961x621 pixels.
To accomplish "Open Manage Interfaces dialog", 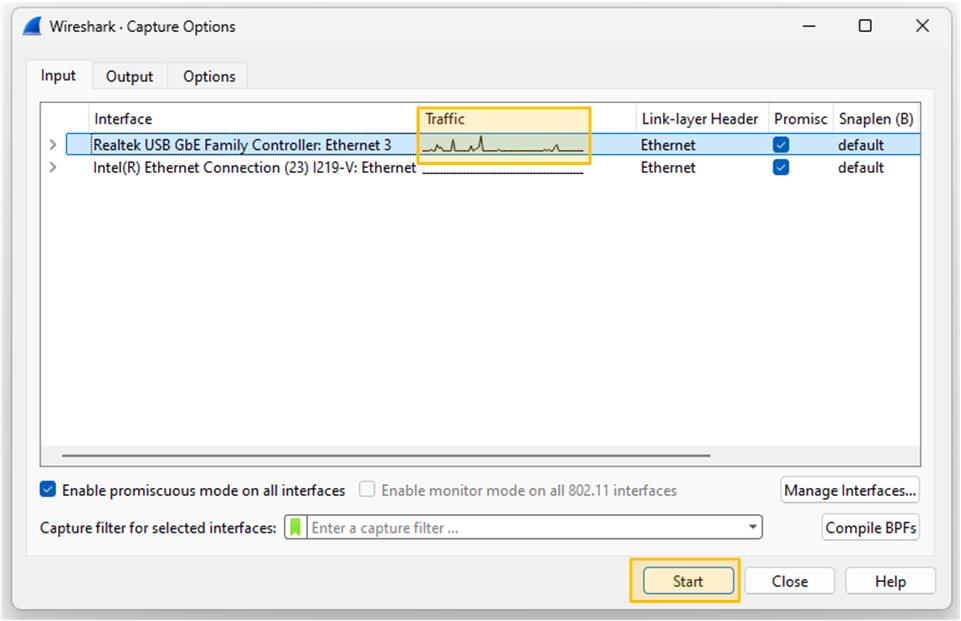I will [849, 490].
